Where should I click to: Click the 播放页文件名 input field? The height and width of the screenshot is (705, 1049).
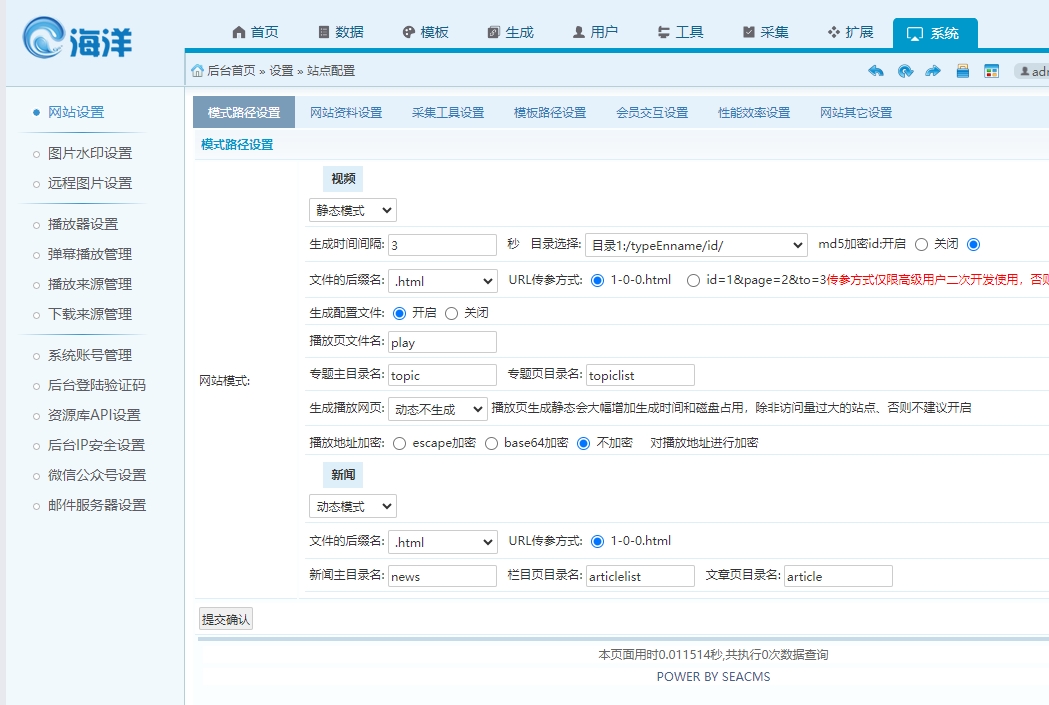(442, 342)
